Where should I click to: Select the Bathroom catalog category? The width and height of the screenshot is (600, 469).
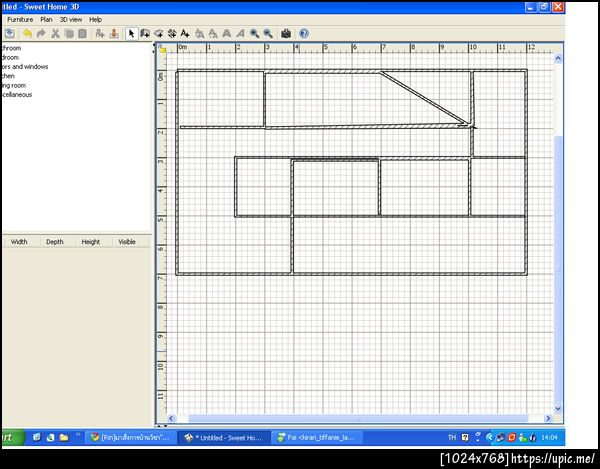pyautogui.click(x=11, y=48)
